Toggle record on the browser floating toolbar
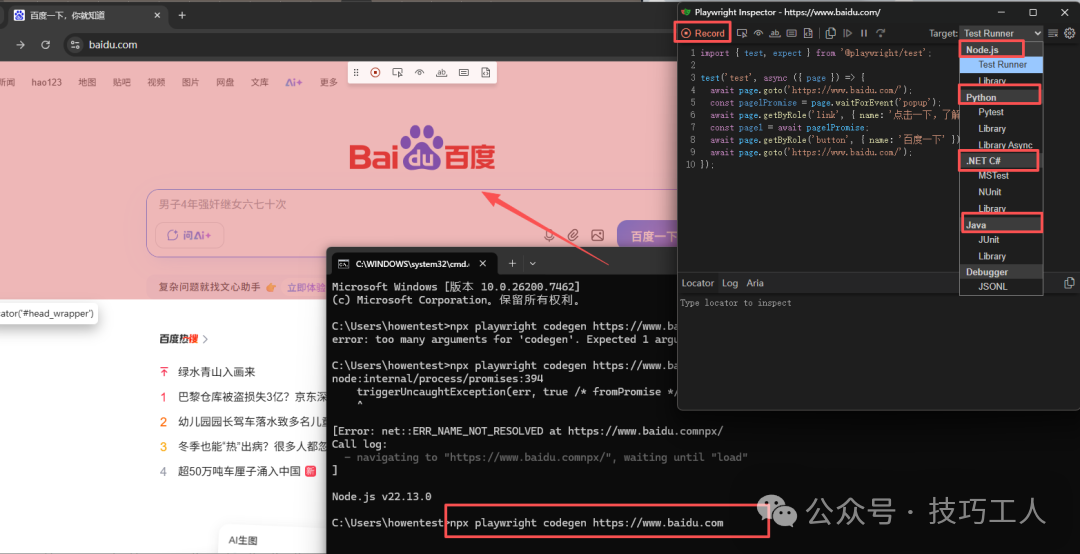The image size is (1080, 554). [x=375, y=72]
